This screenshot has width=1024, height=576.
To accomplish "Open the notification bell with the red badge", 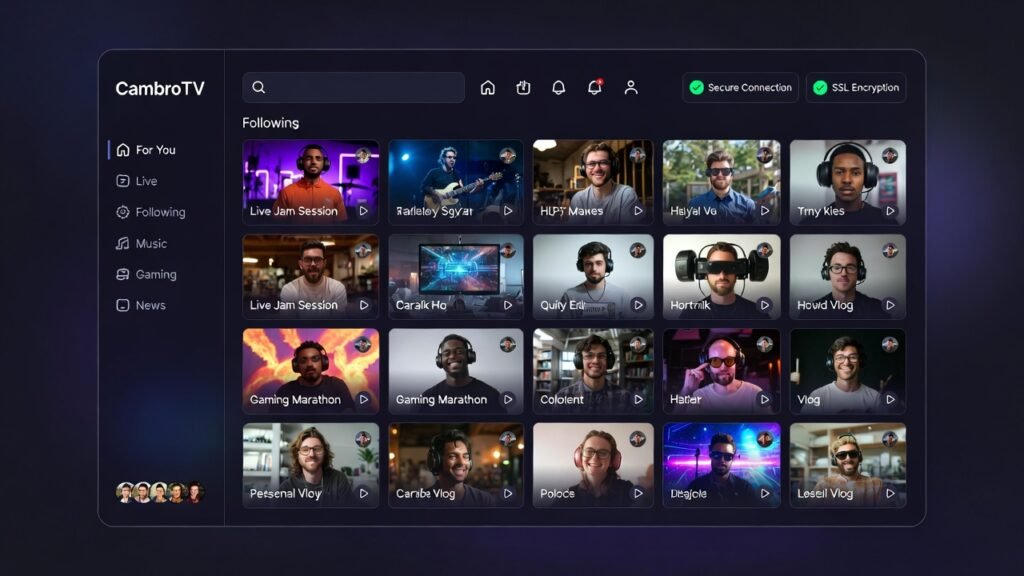I will 594,88.
